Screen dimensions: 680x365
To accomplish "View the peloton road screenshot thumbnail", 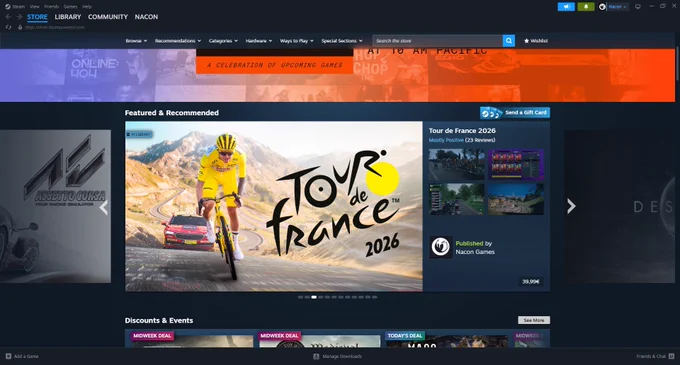I will point(457,164).
